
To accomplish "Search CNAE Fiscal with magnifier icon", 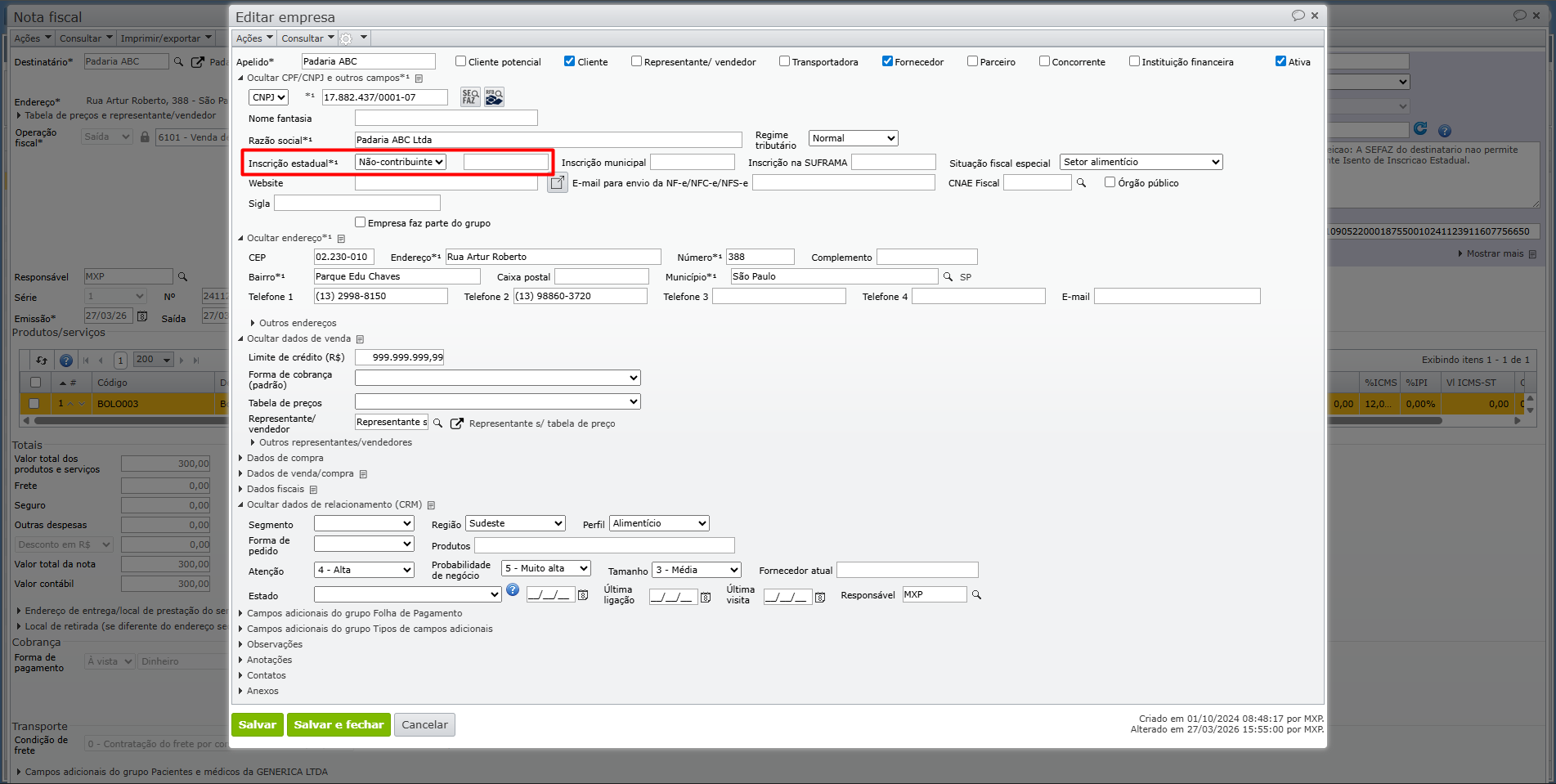I will coord(1081,183).
